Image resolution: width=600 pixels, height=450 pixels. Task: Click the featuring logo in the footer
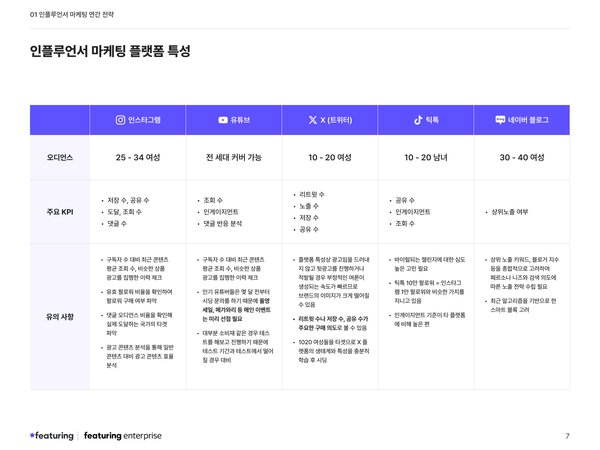(51, 435)
